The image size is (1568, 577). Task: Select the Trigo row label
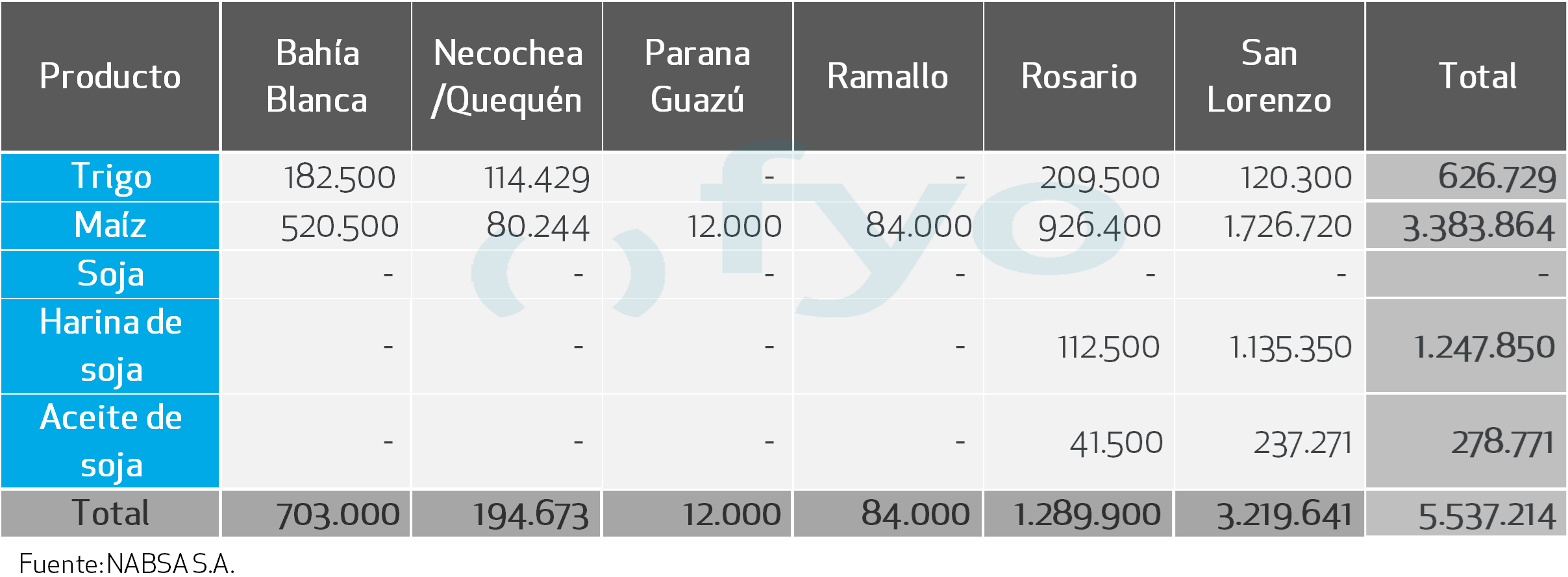click(x=110, y=177)
